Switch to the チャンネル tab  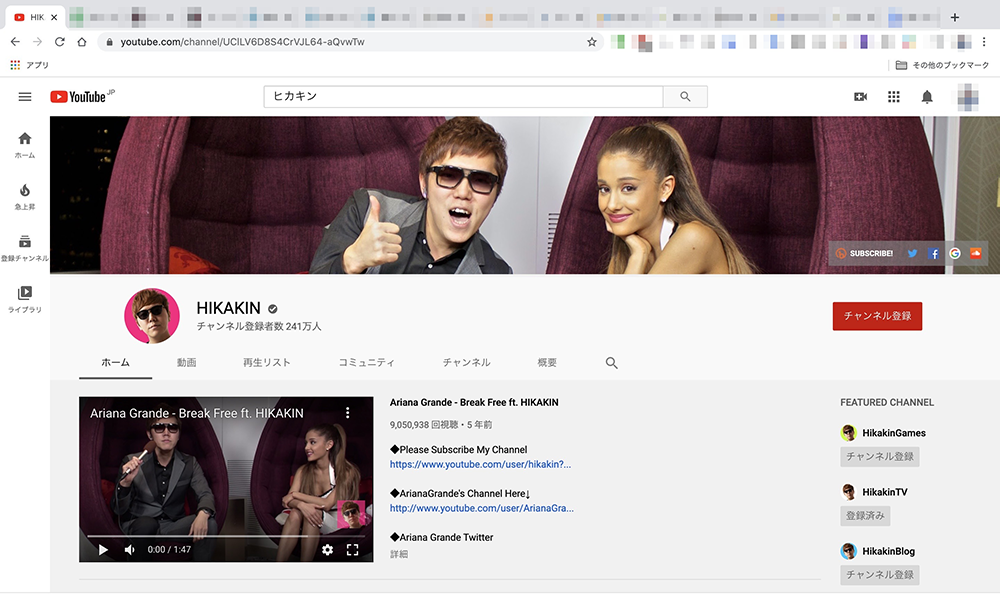tap(466, 362)
